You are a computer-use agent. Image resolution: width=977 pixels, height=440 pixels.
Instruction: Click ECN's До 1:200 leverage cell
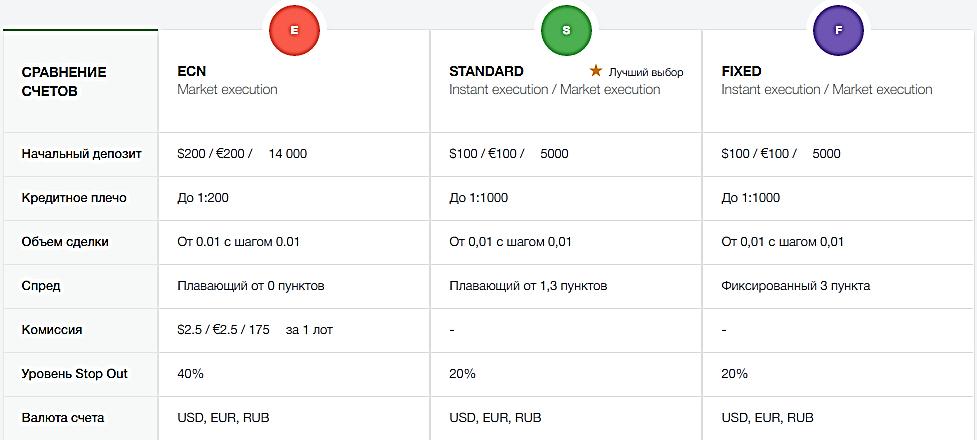click(x=203, y=198)
